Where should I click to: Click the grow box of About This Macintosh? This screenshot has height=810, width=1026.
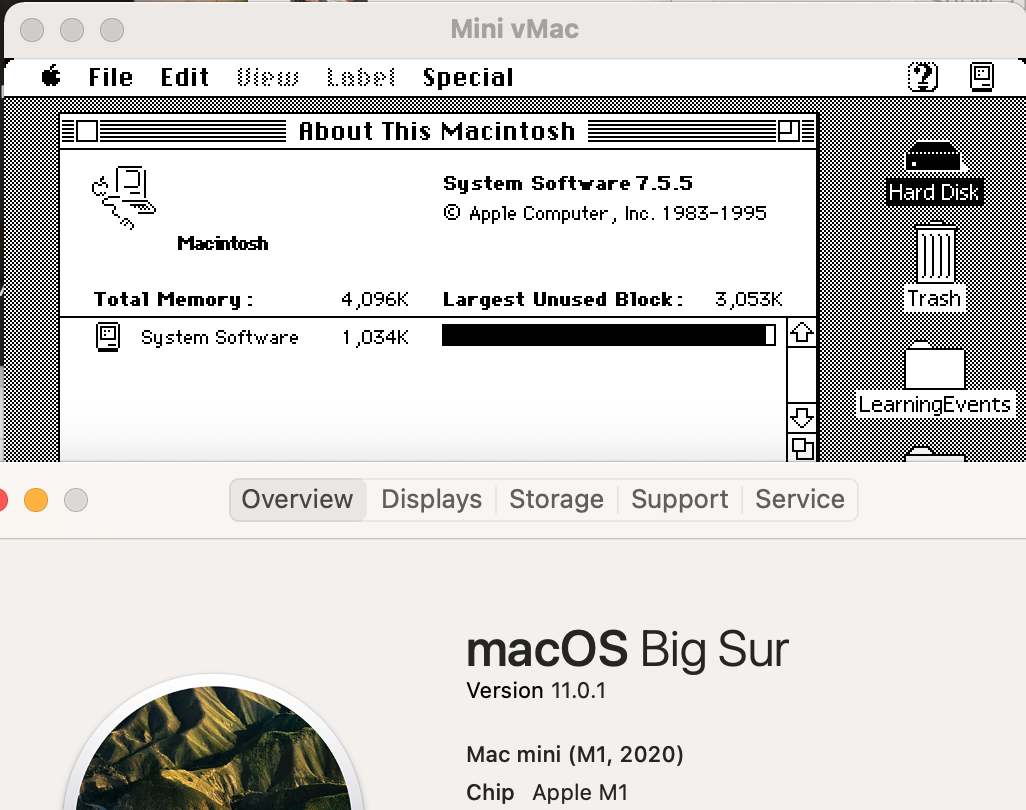[x=802, y=449]
